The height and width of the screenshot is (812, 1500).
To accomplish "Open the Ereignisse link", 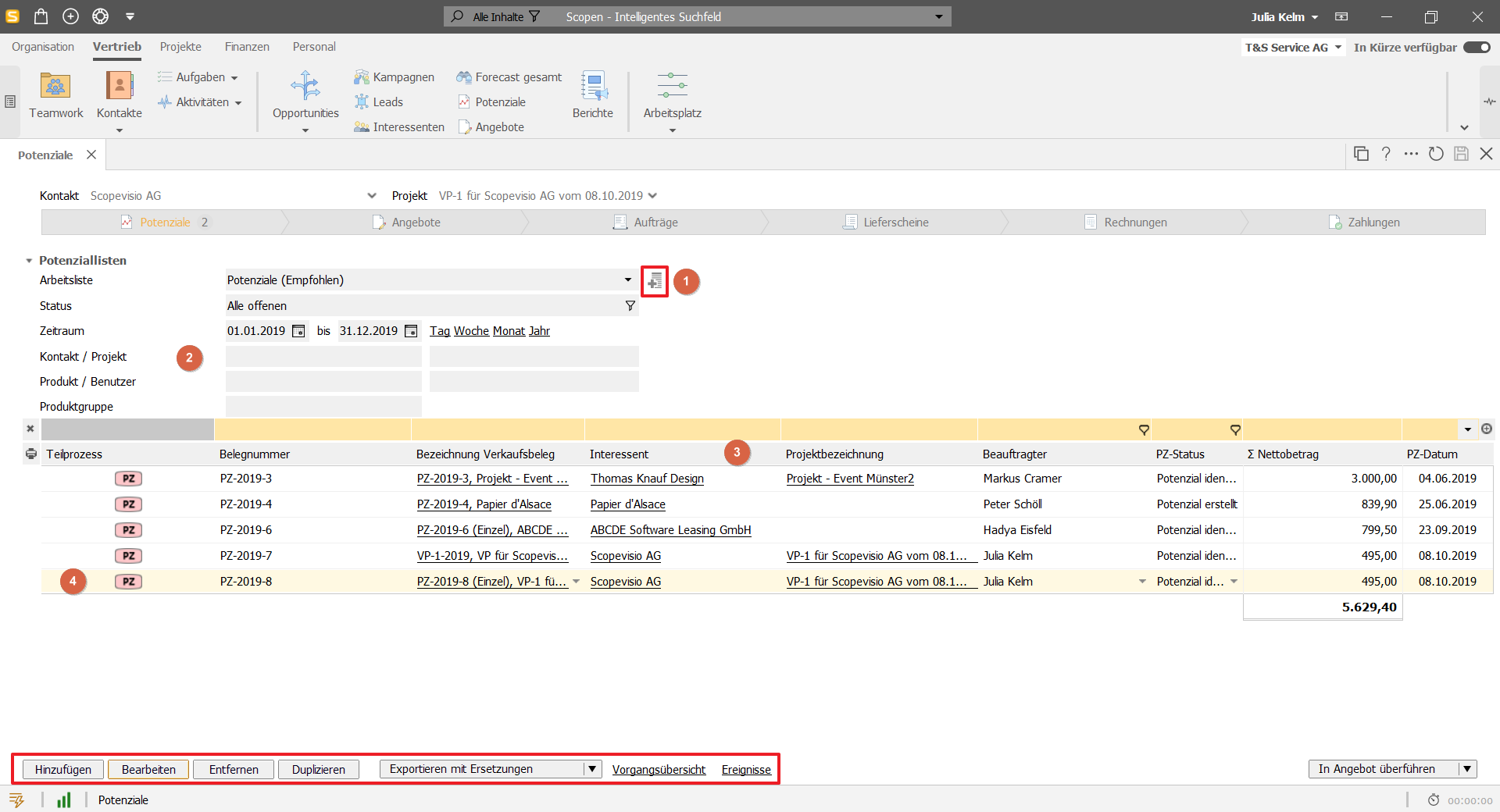I will click(x=746, y=770).
